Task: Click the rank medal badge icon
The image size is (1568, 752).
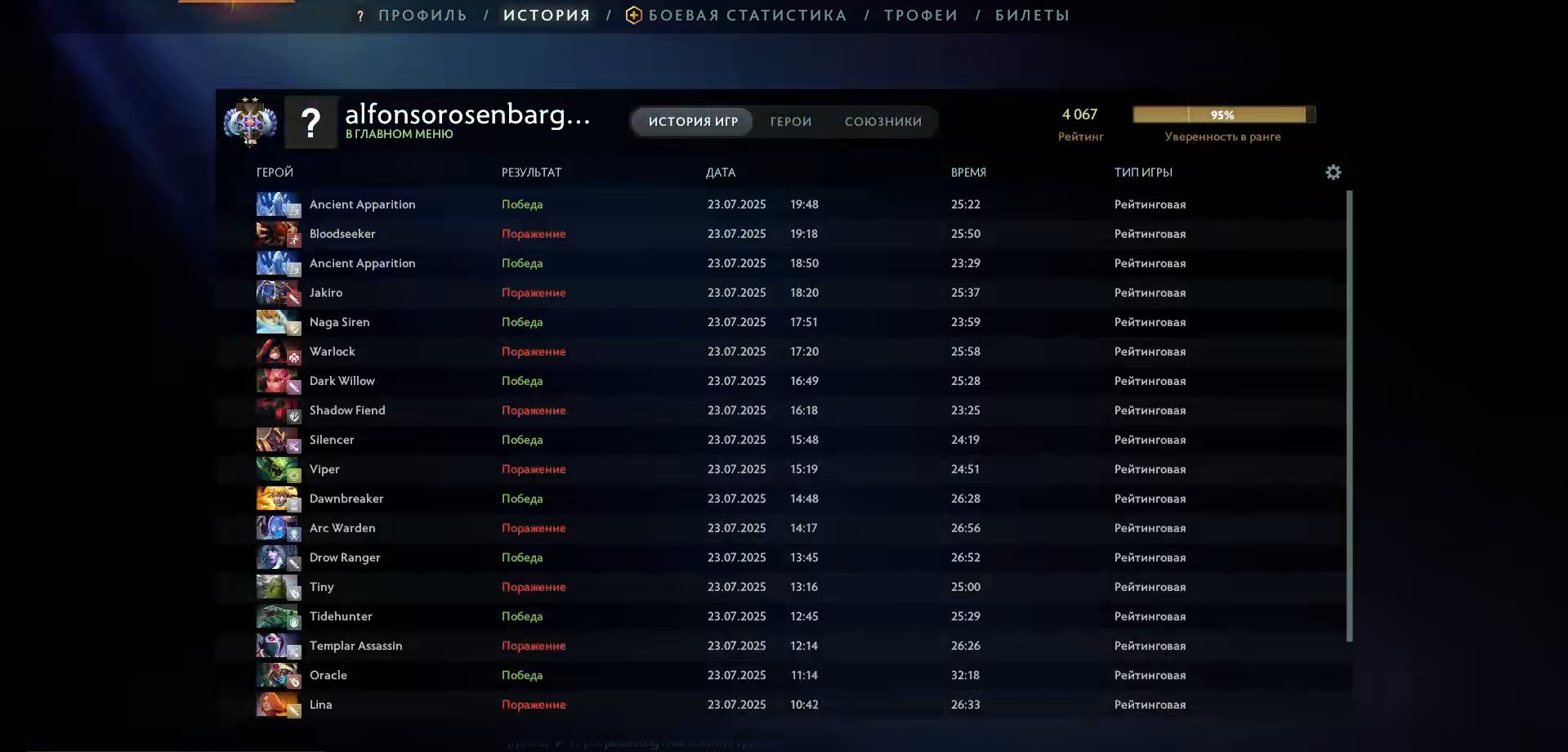Action: pyautogui.click(x=250, y=122)
